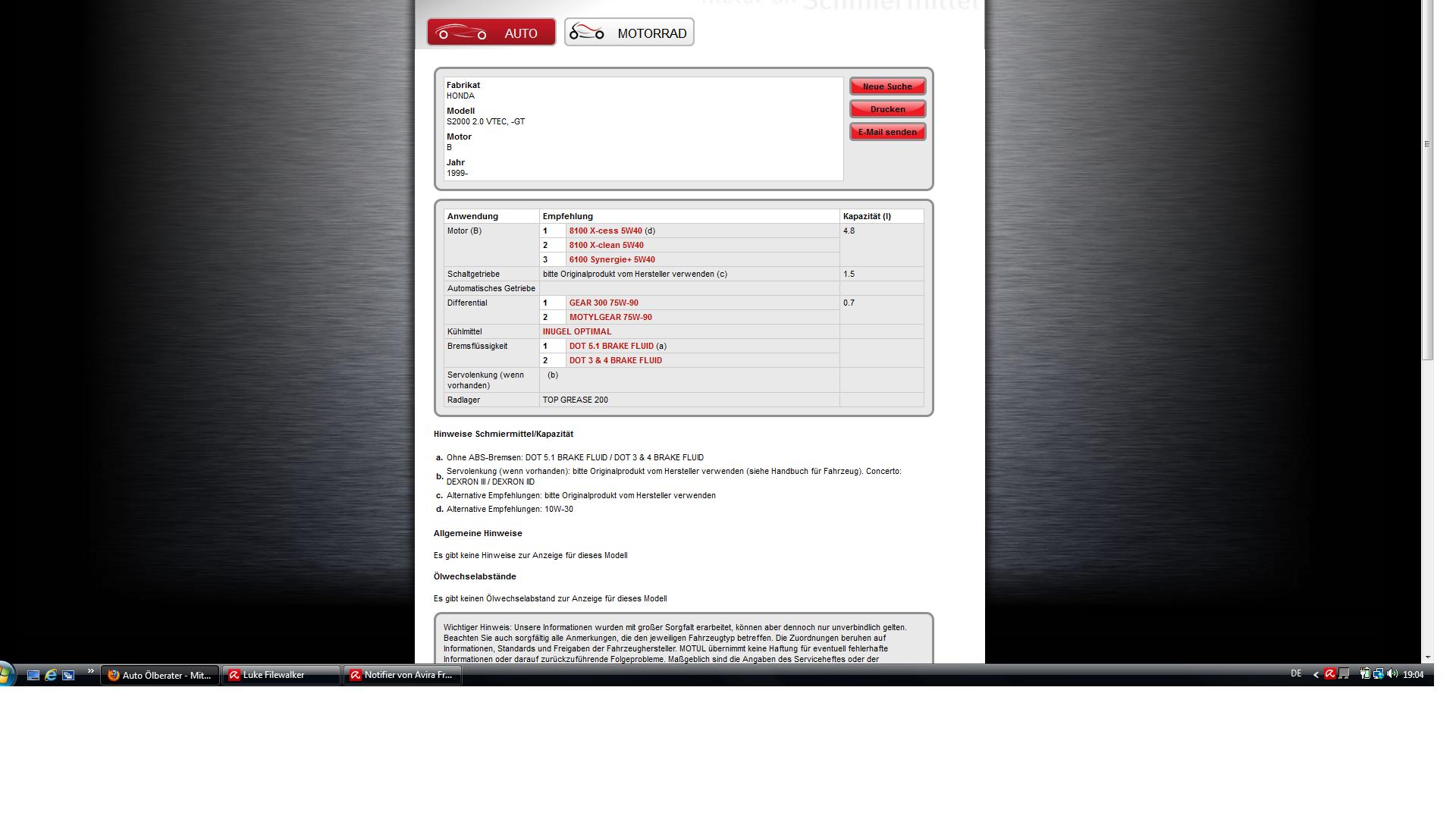This screenshot has width=1456, height=819.
Task: Click the page vertical scrollbar down arrow
Action: point(1428,657)
